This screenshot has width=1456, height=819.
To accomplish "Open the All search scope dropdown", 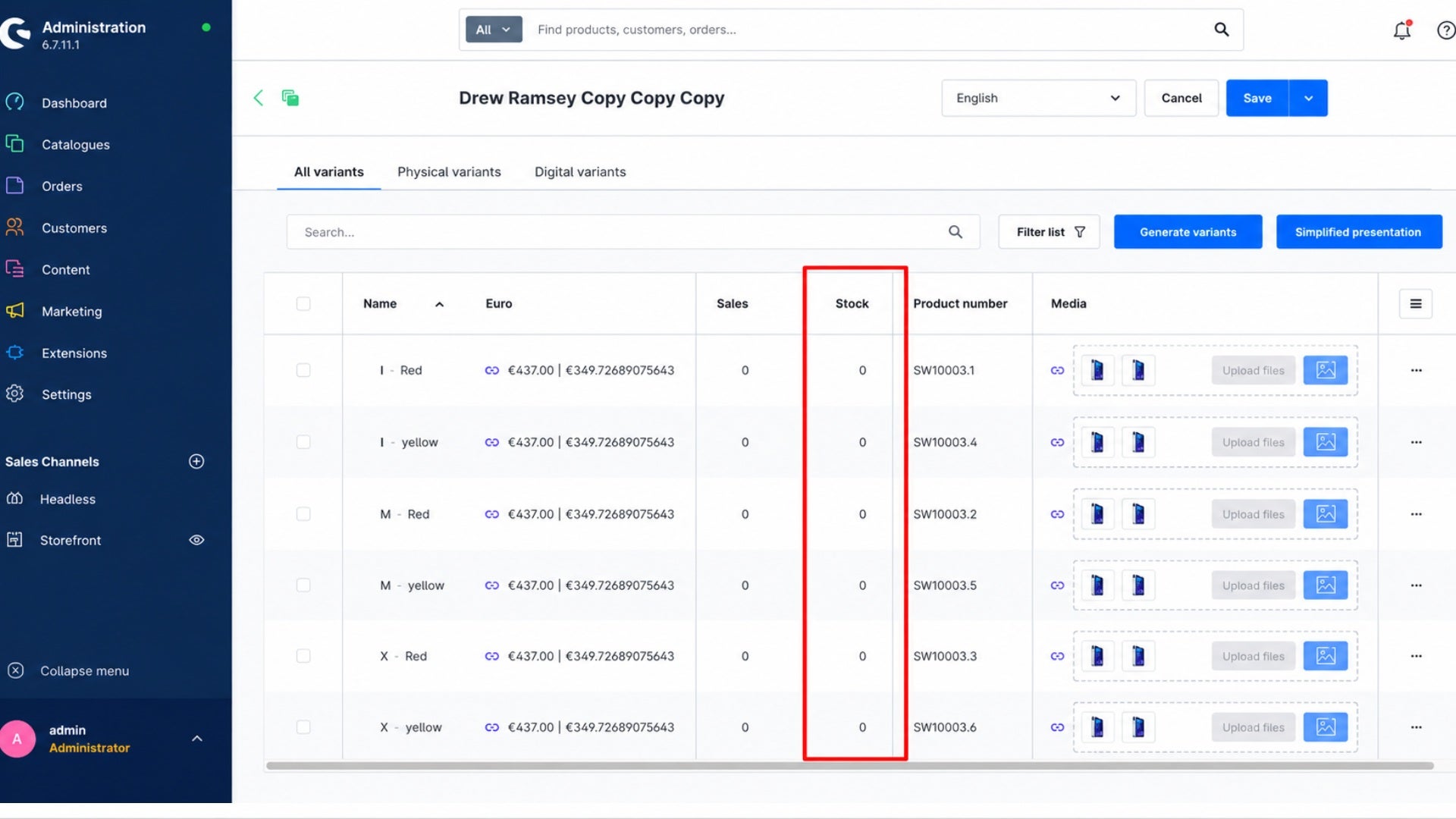I will coord(493,30).
